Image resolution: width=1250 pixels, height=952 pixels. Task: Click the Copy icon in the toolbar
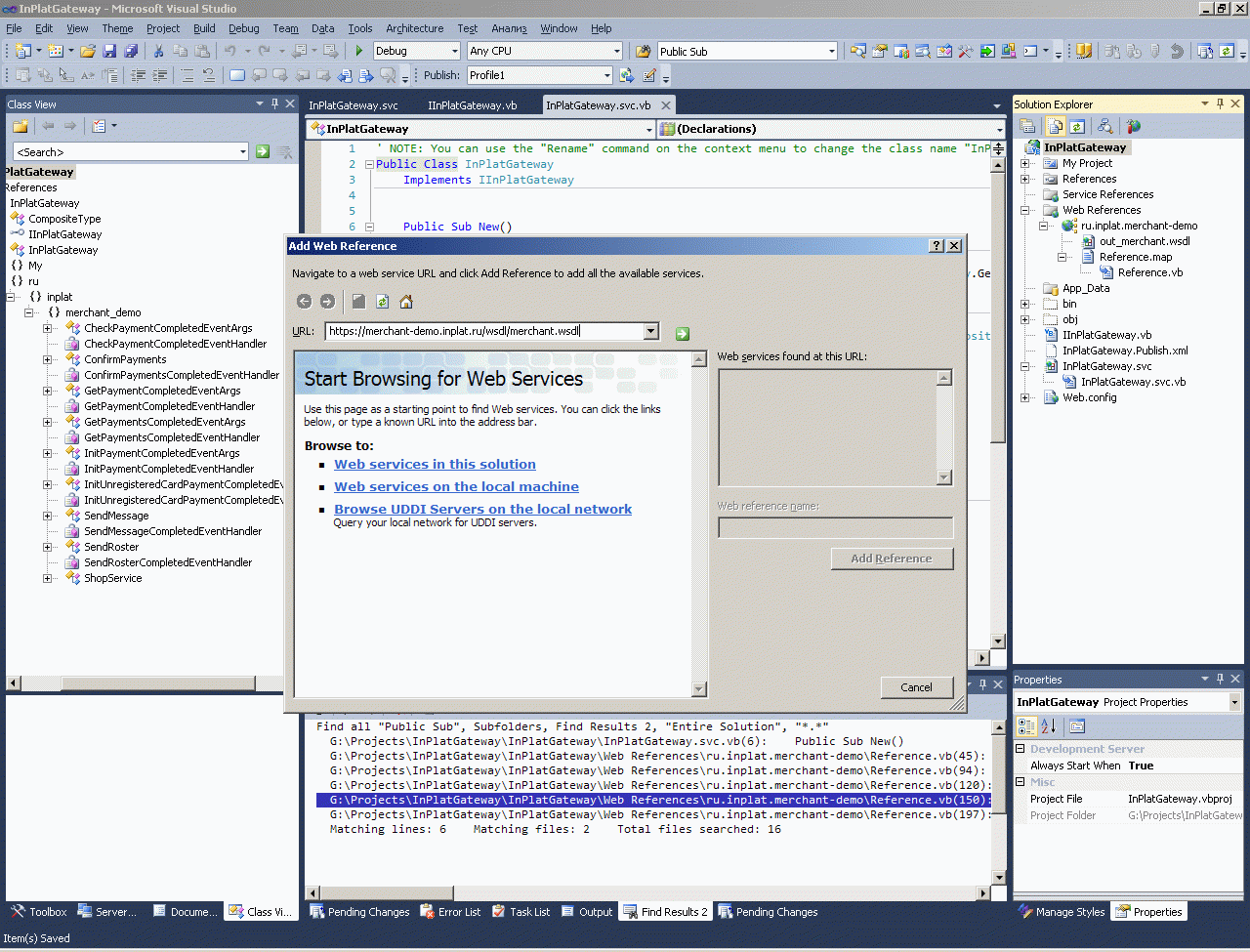pyautogui.click(x=181, y=51)
